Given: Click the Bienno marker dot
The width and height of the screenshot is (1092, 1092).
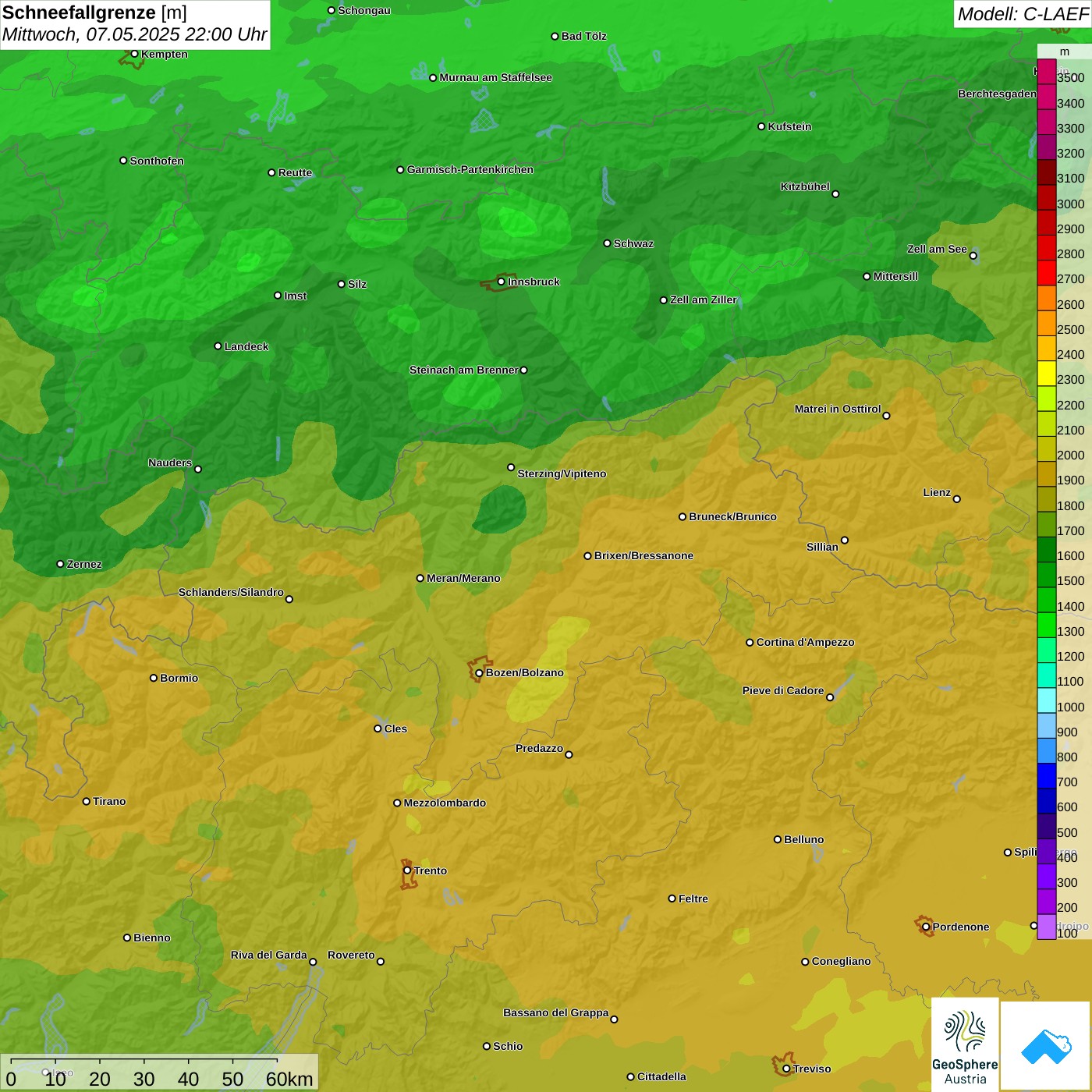Looking at the screenshot, I should coord(127,938).
